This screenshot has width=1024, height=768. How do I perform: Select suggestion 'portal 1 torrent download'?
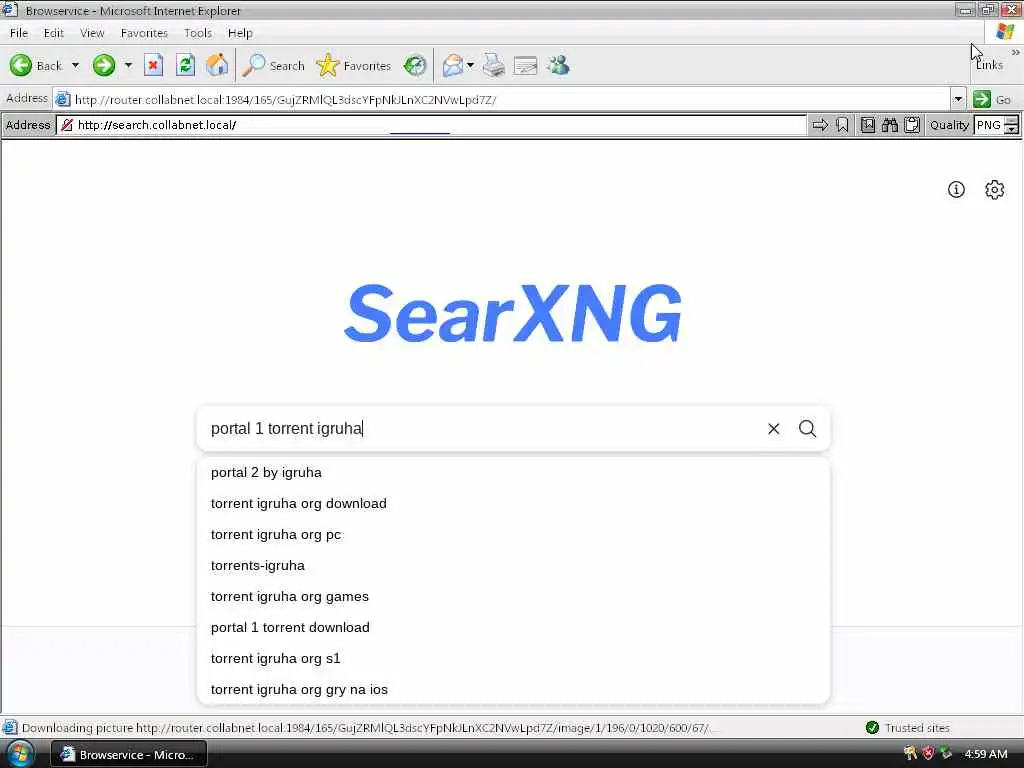point(513,628)
